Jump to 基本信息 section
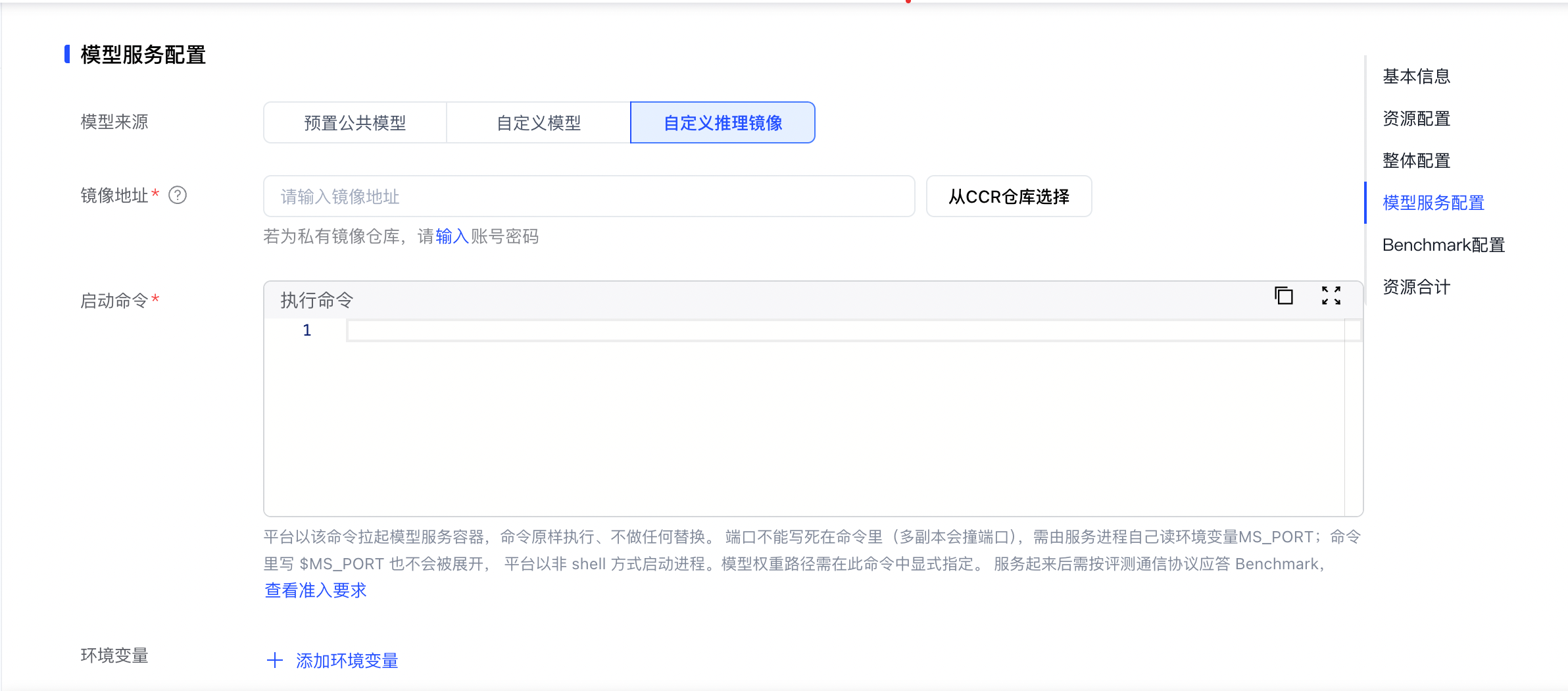This screenshot has height=691, width=1568. pos(1416,76)
